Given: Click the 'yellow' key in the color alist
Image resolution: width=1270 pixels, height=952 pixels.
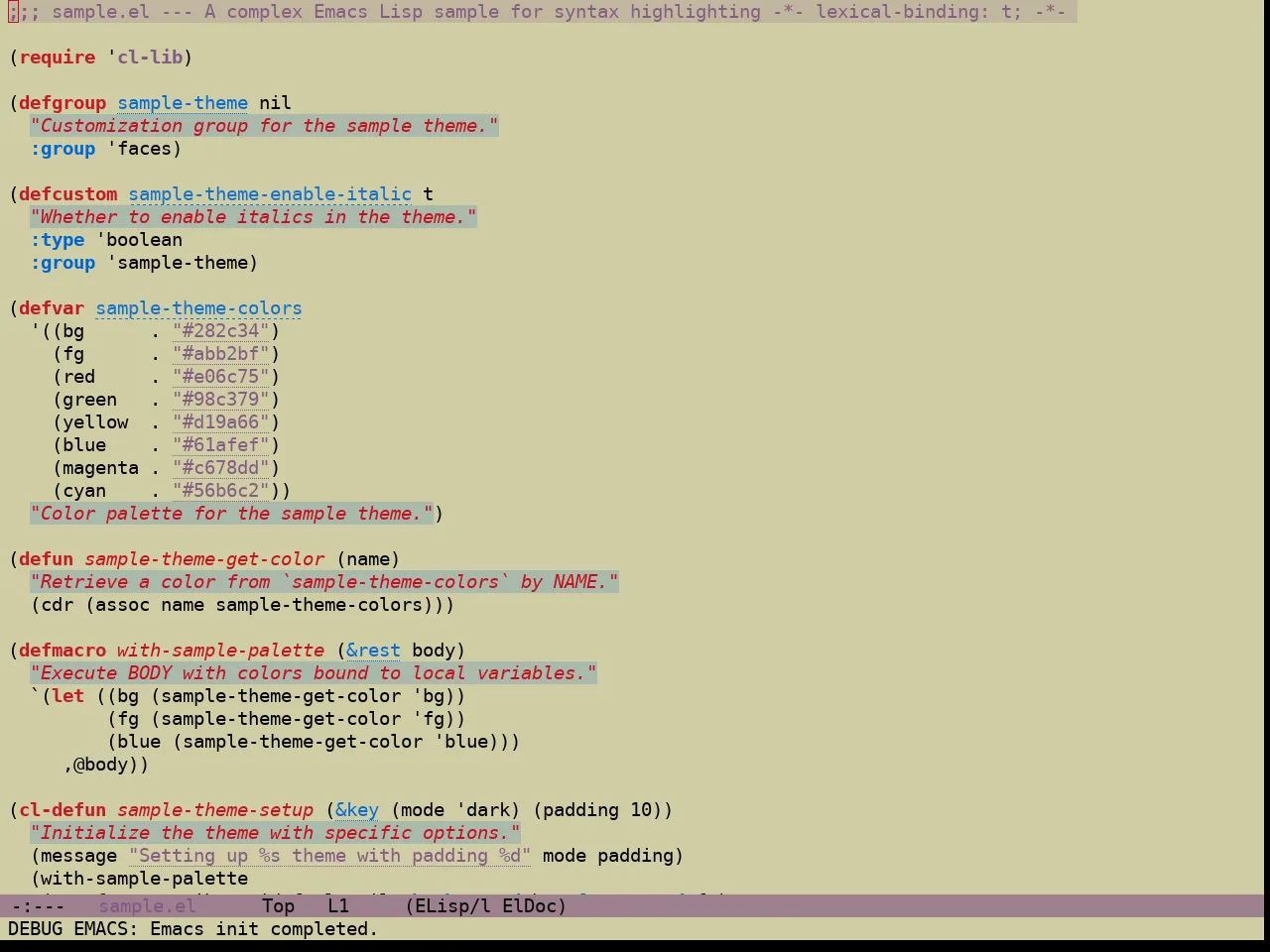Looking at the screenshot, I should 95,422.
